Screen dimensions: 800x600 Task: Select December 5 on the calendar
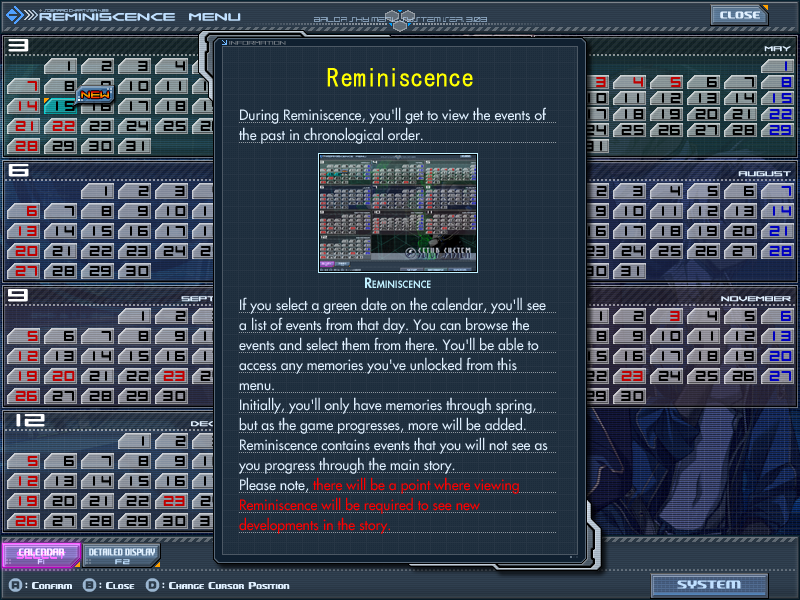coord(23,461)
